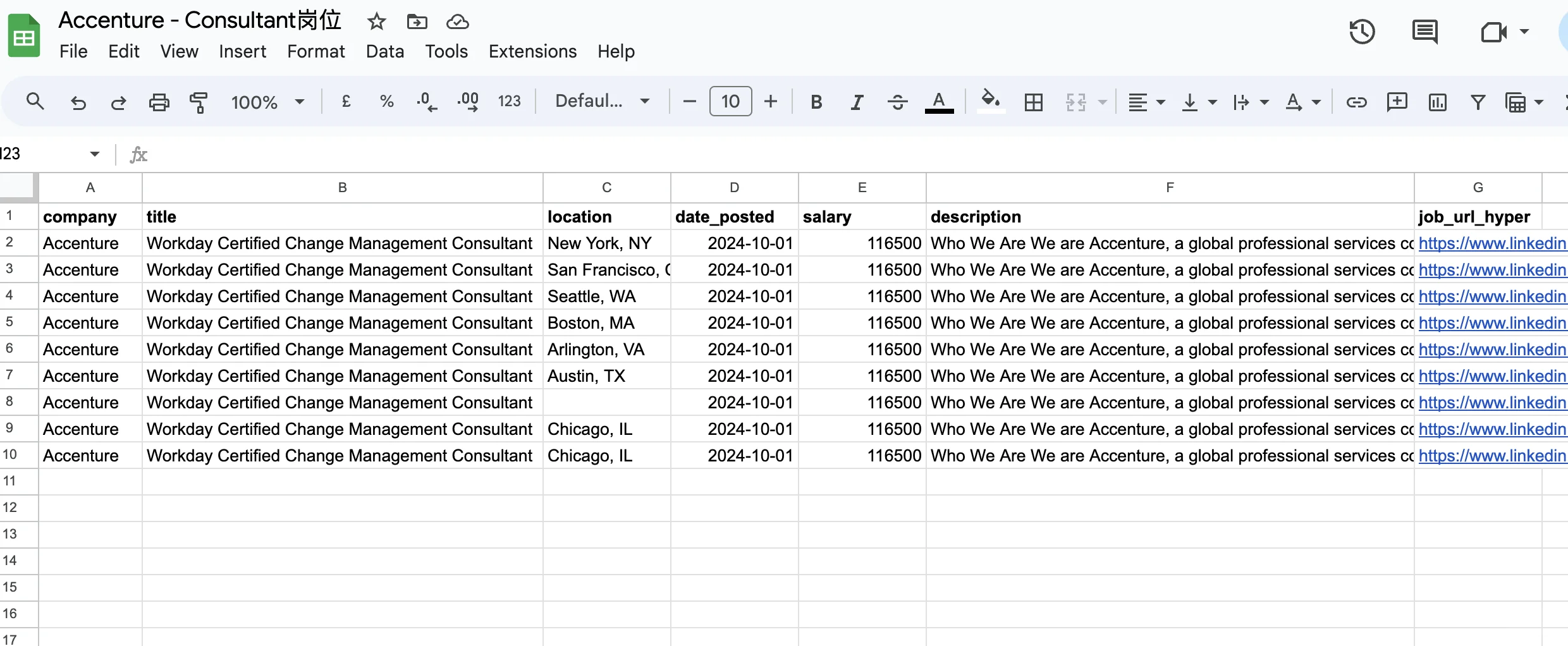
Task: Star the Accenture document
Action: [376, 21]
